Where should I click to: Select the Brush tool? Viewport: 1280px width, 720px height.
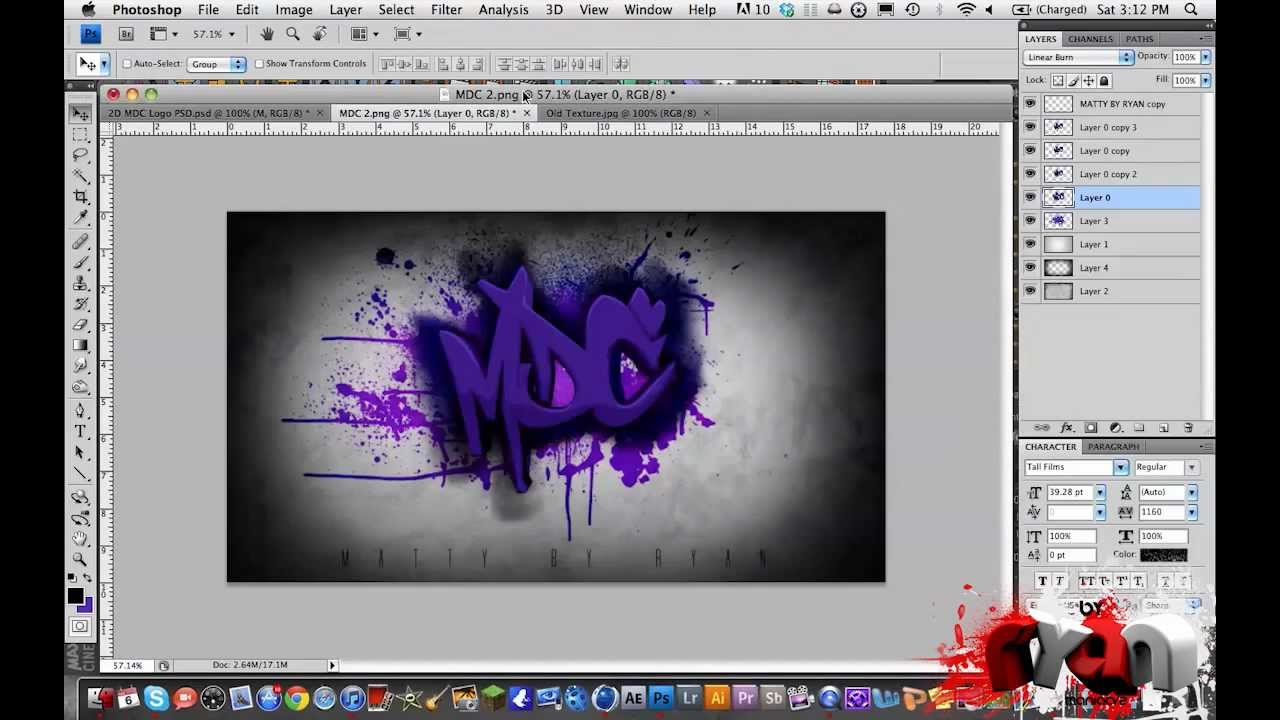(x=80, y=263)
